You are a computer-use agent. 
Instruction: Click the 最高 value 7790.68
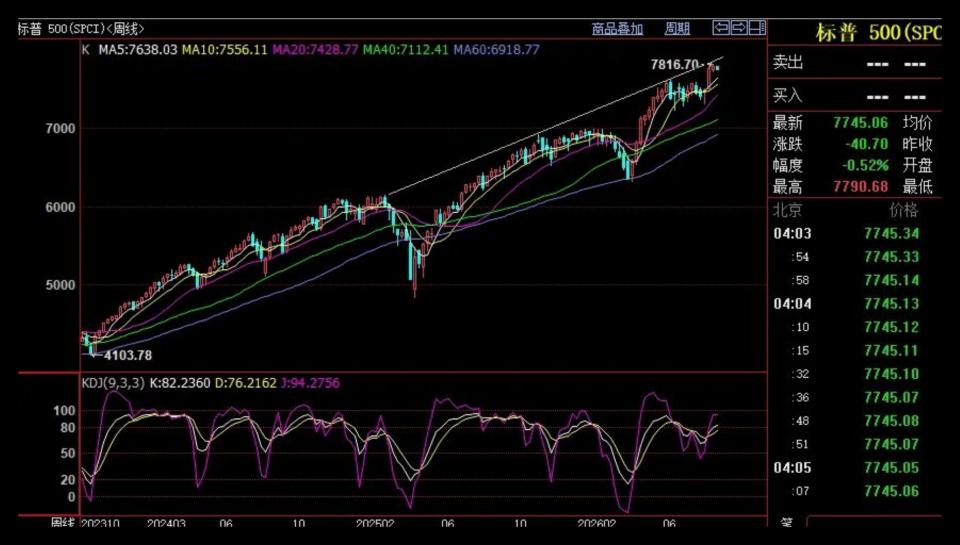pyautogui.click(x=860, y=186)
